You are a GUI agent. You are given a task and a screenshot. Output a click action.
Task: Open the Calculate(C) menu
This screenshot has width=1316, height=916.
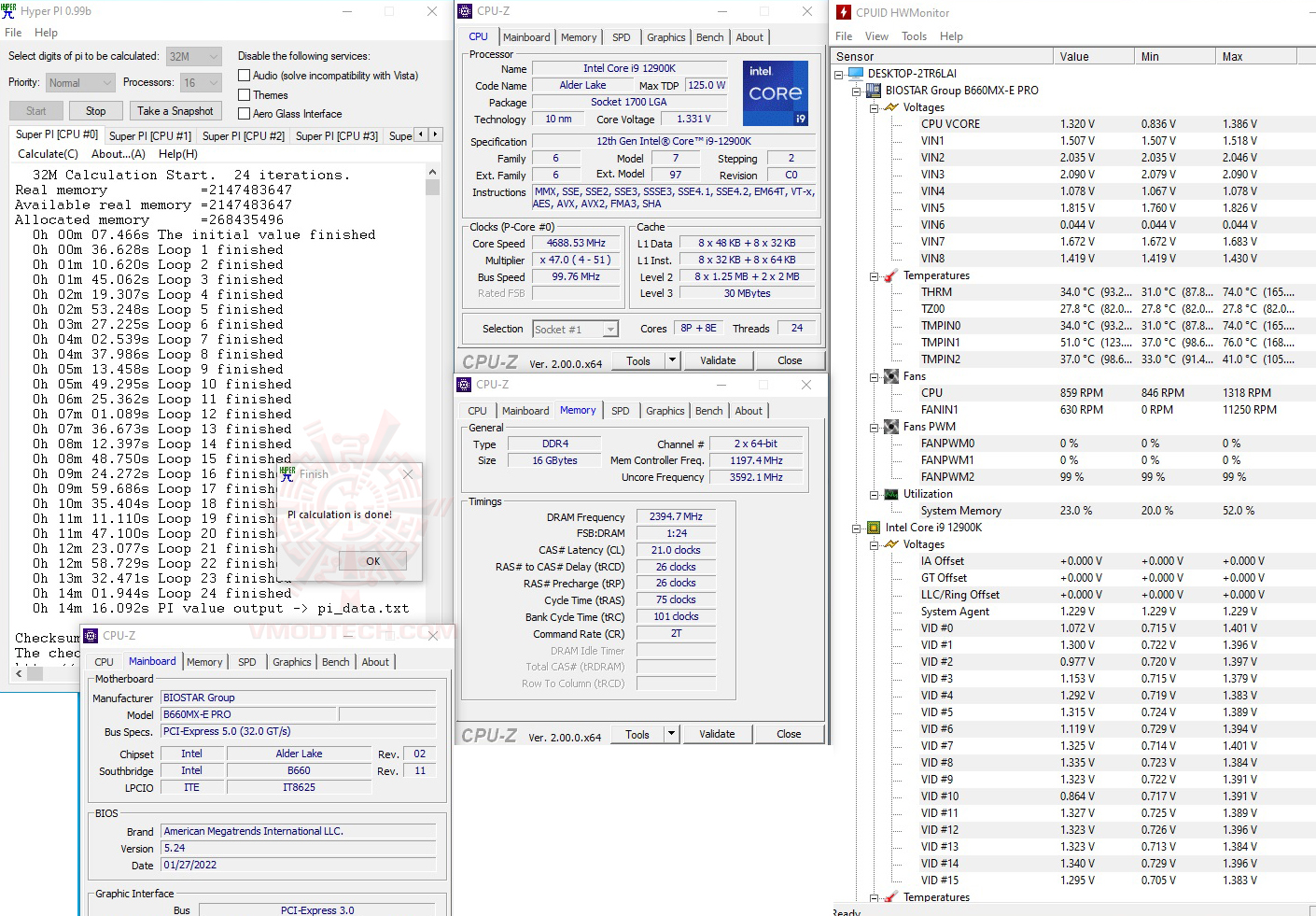coord(49,154)
